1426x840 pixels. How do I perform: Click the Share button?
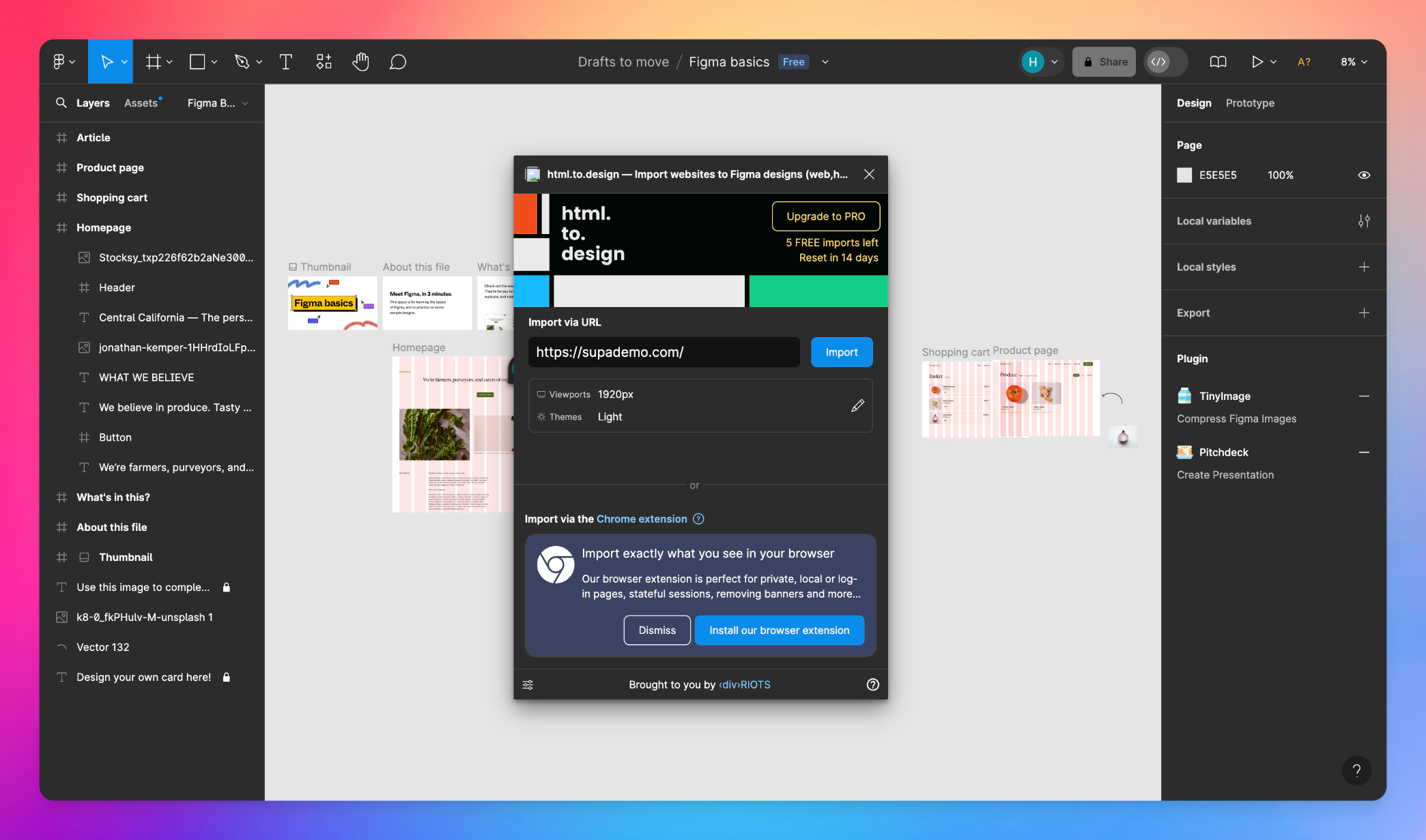coord(1104,62)
